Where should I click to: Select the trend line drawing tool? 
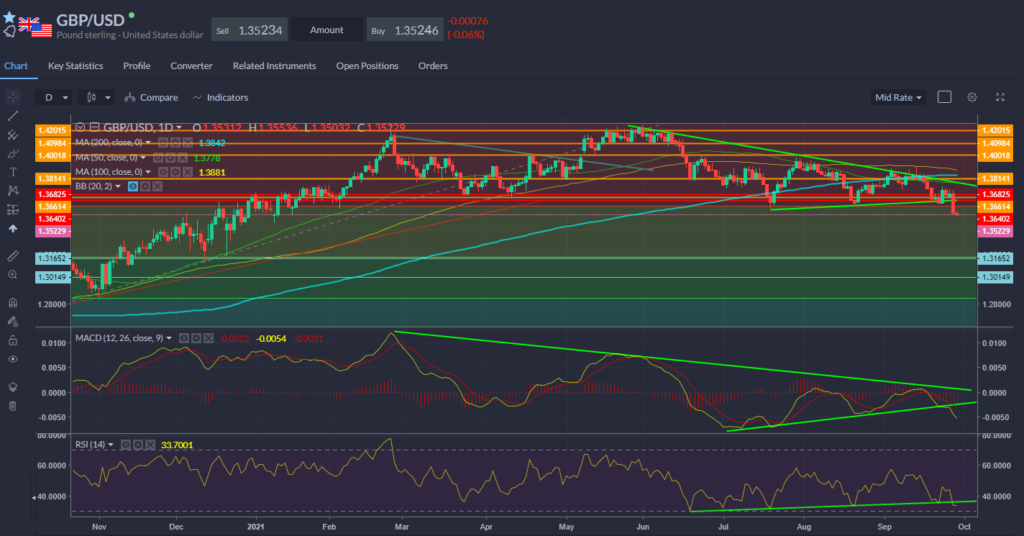pyautogui.click(x=12, y=116)
